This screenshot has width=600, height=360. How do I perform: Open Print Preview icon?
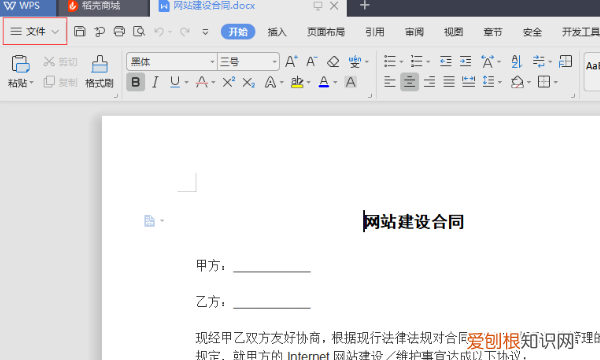(x=139, y=31)
